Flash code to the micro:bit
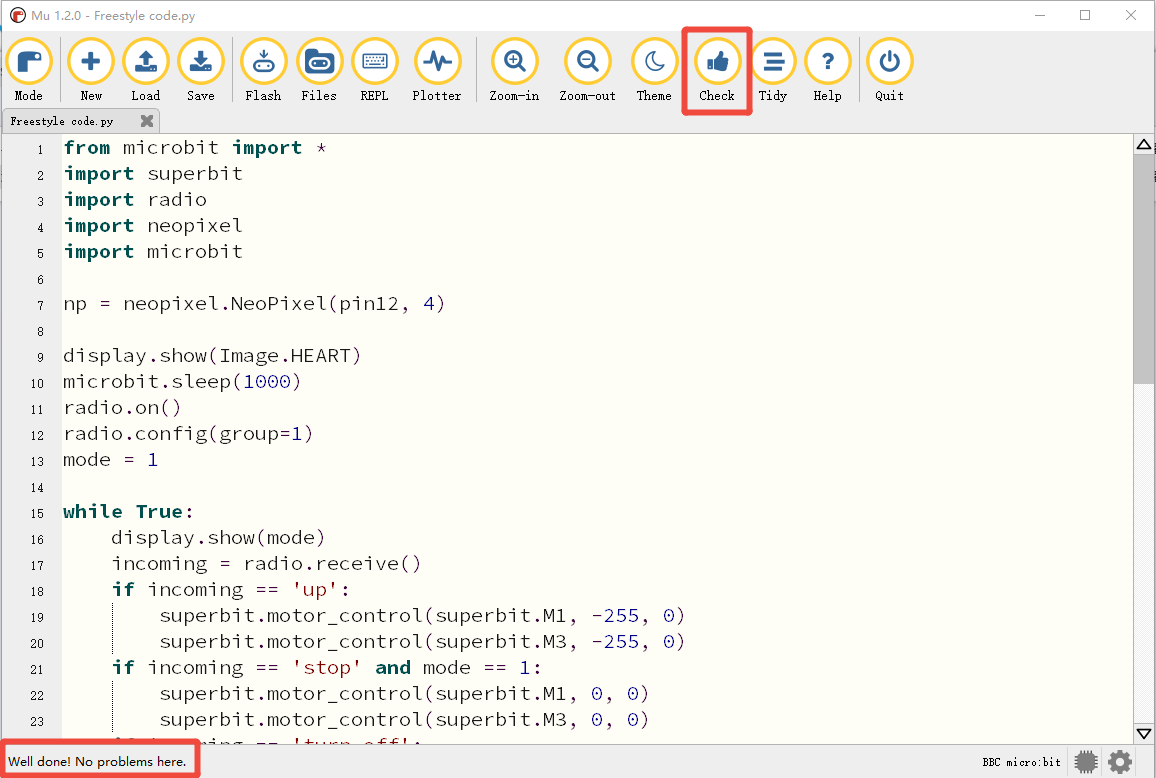The height and width of the screenshot is (778, 1156). pos(263,70)
